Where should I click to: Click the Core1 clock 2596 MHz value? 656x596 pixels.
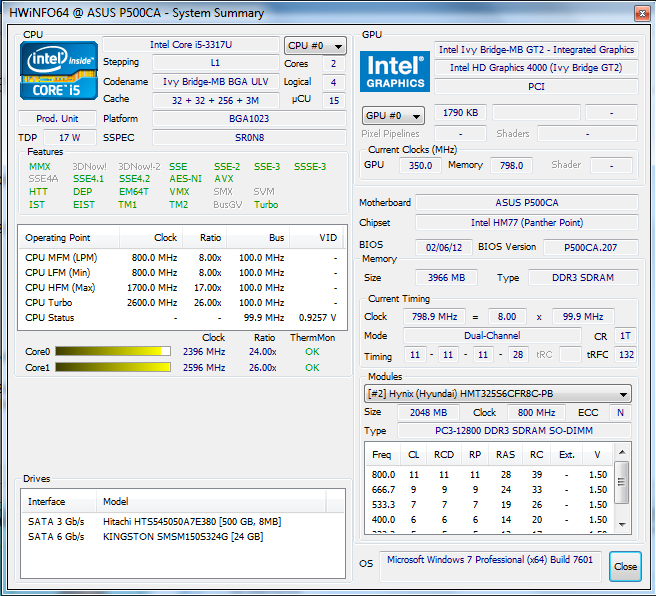click(204, 368)
